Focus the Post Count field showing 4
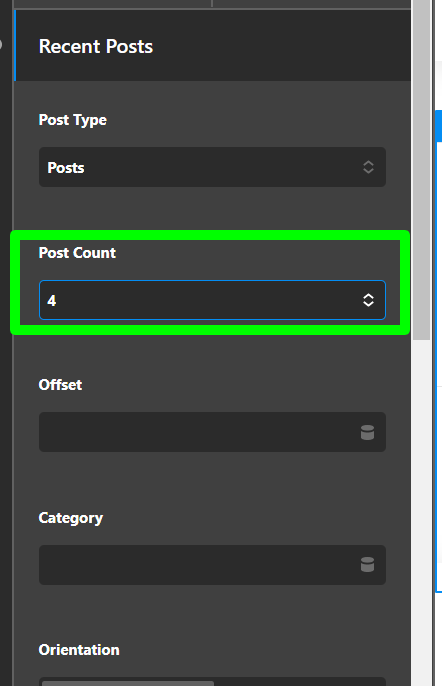This screenshot has height=686, width=442. tap(212, 300)
